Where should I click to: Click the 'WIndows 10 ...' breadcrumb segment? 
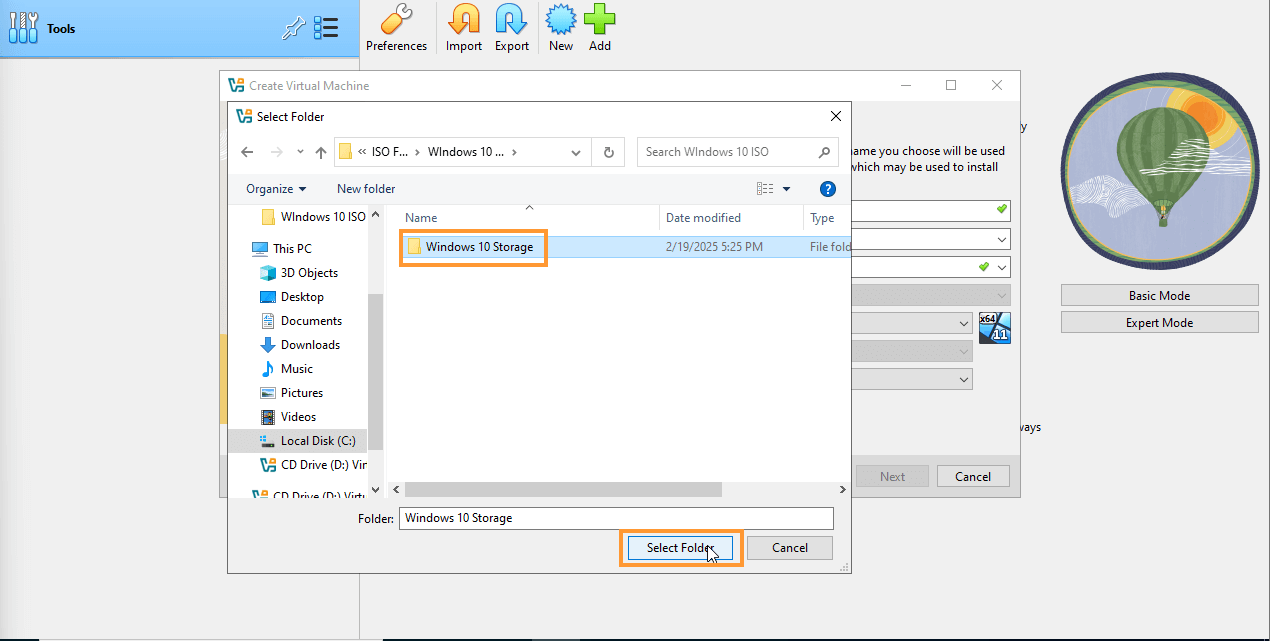pos(466,152)
